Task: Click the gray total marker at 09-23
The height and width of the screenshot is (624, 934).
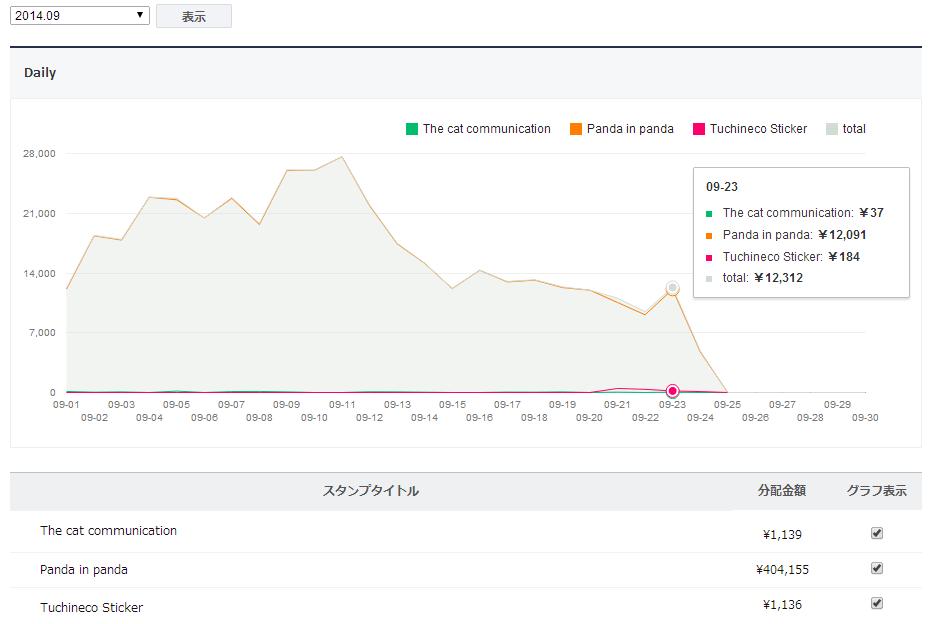Action: (x=673, y=288)
